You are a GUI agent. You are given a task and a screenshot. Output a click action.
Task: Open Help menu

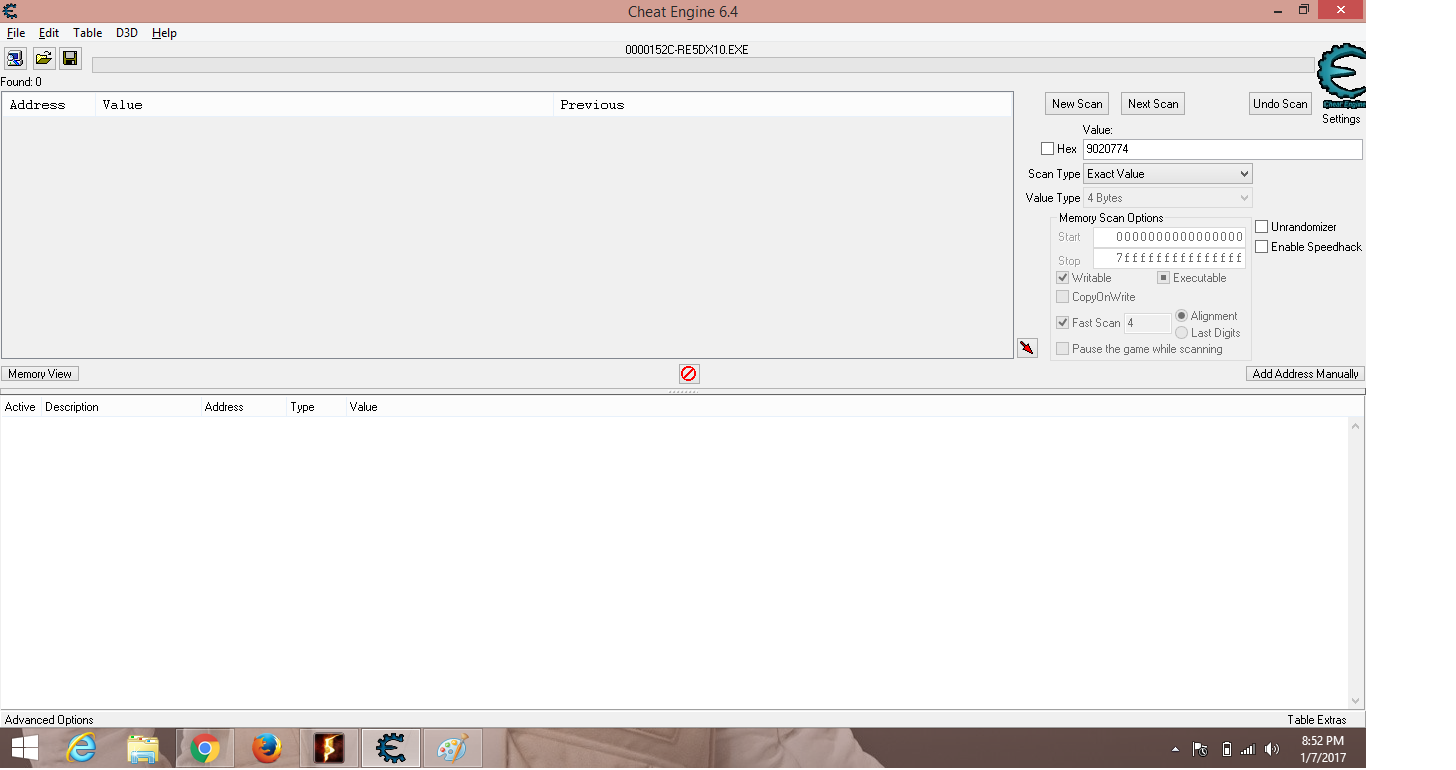(165, 33)
